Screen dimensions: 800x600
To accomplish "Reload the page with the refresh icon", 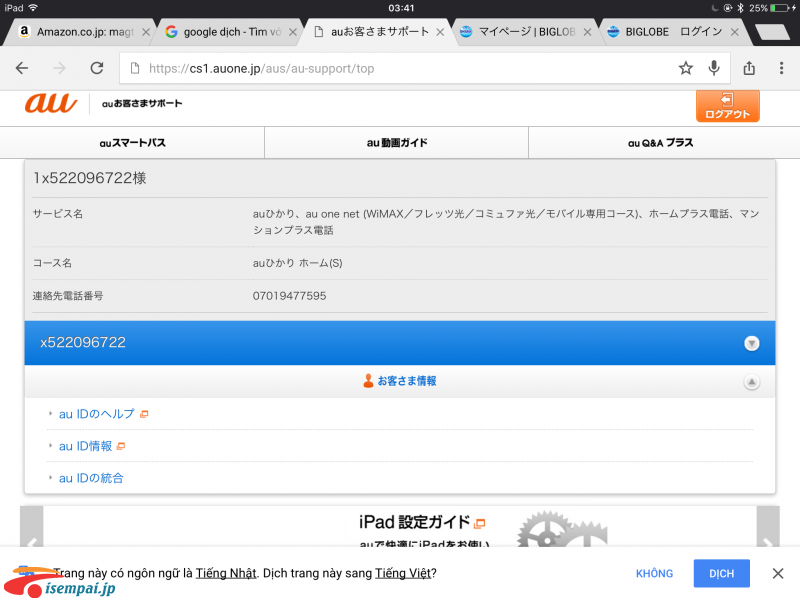I will coord(97,68).
